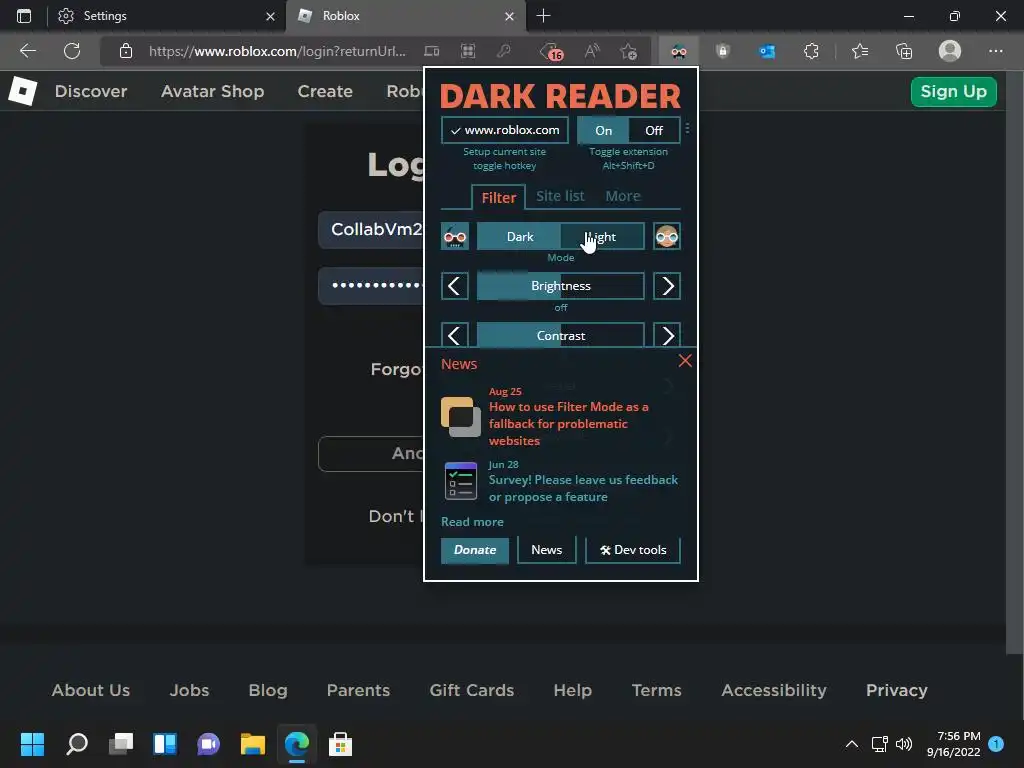Open Accessibility footer link
Image resolution: width=1024 pixels, height=768 pixels.
pos(774,690)
